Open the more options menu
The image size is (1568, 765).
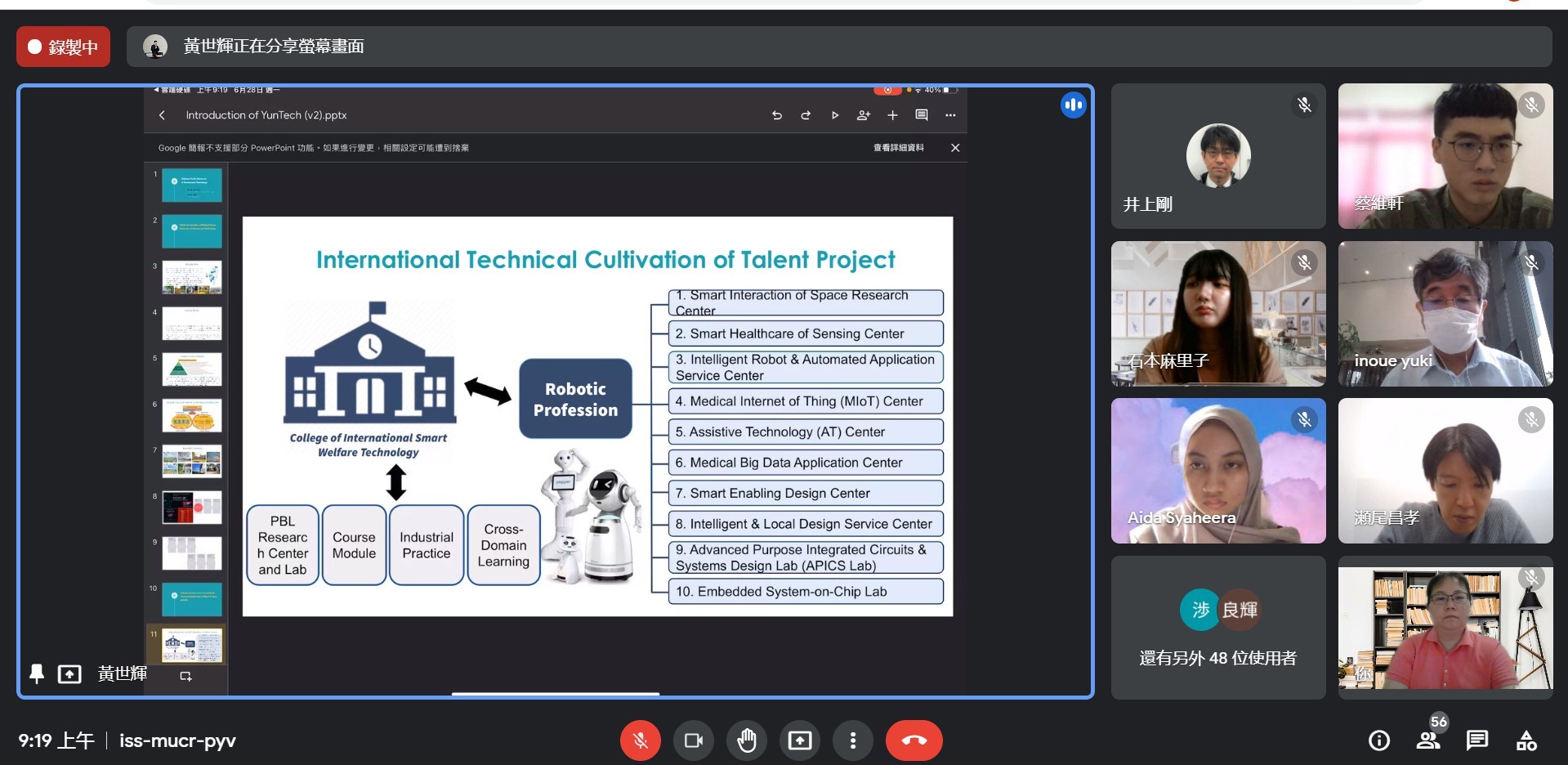tap(853, 740)
